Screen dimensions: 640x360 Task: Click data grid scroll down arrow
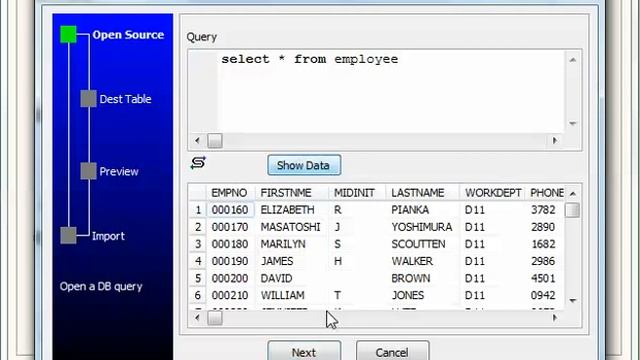[x=573, y=301]
